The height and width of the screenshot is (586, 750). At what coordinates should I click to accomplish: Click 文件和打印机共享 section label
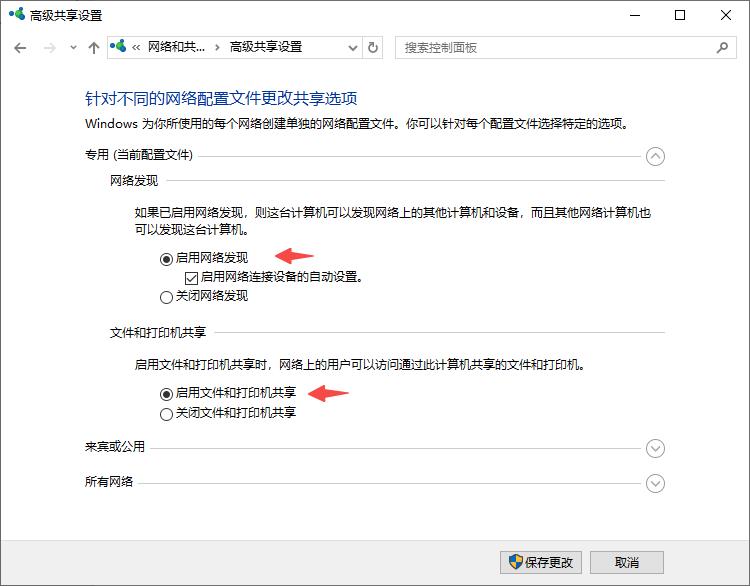158,332
